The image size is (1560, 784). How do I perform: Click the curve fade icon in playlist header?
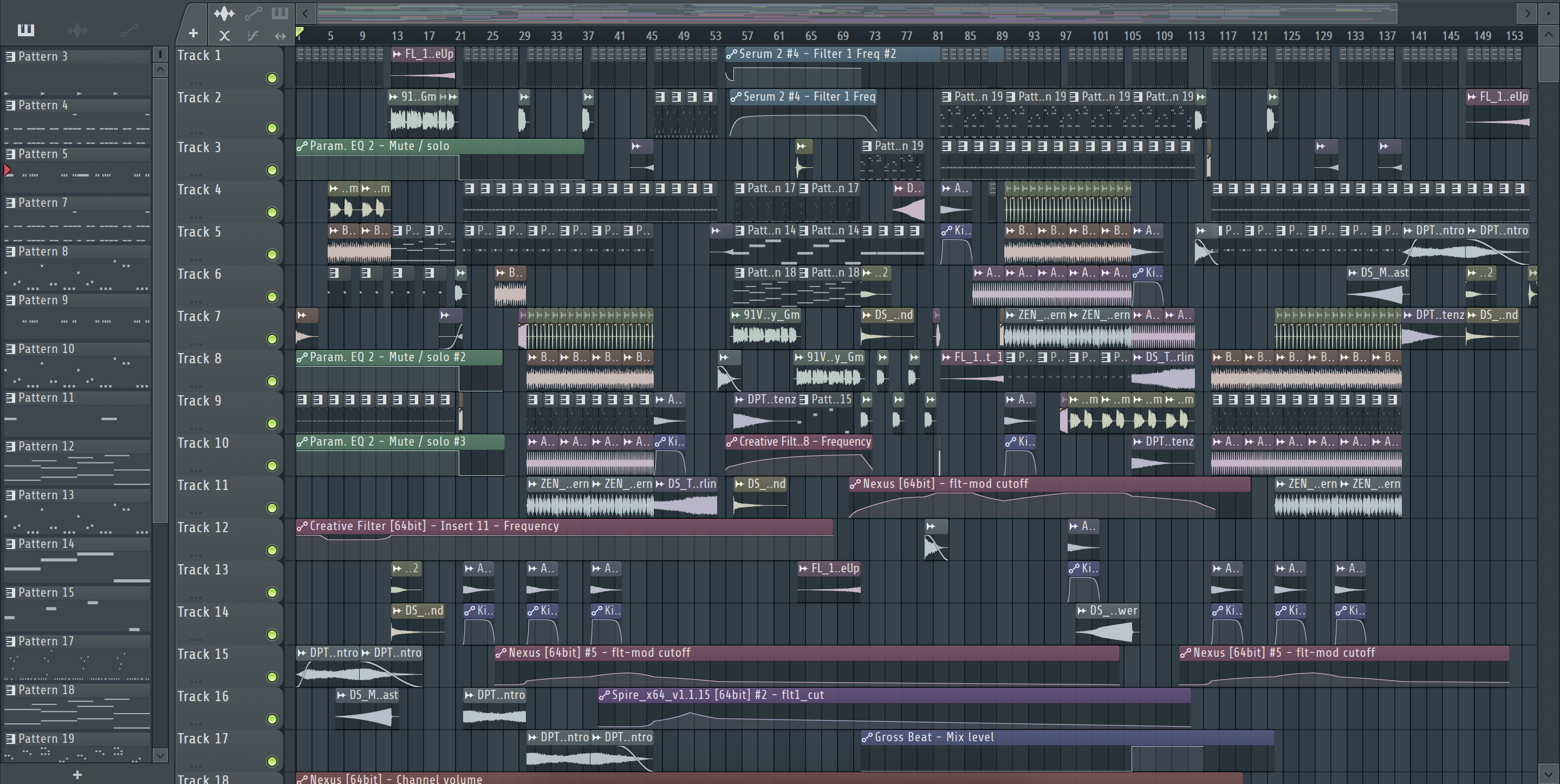coord(253,36)
